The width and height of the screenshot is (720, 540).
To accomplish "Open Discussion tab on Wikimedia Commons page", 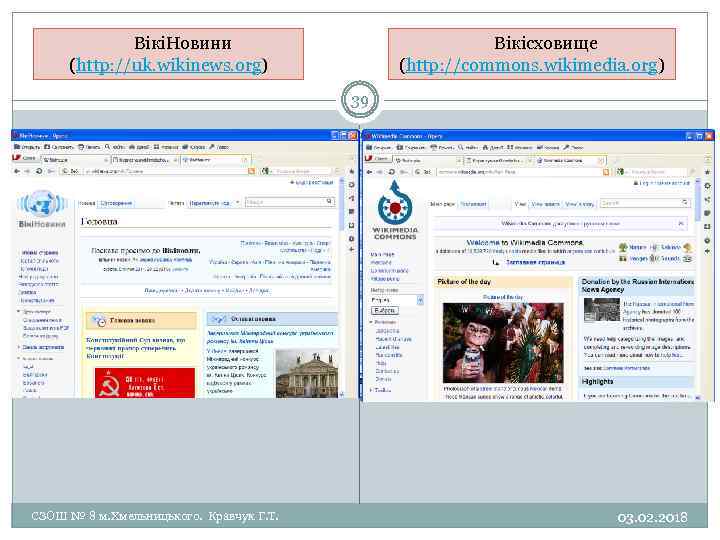I will (x=473, y=204).
